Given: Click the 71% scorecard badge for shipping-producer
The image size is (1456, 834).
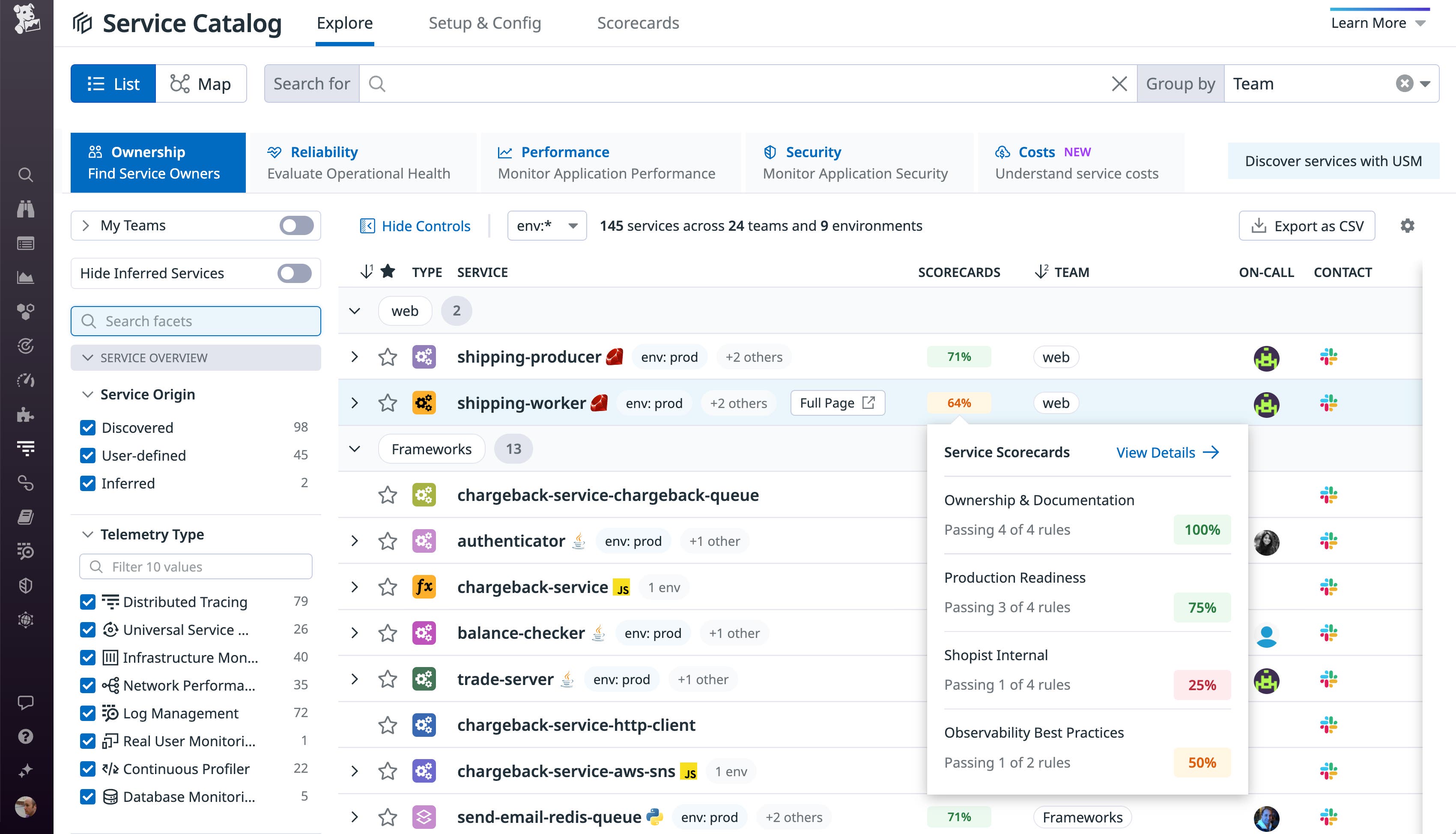Looking at the screenshot, I should [x=958, y=357].
